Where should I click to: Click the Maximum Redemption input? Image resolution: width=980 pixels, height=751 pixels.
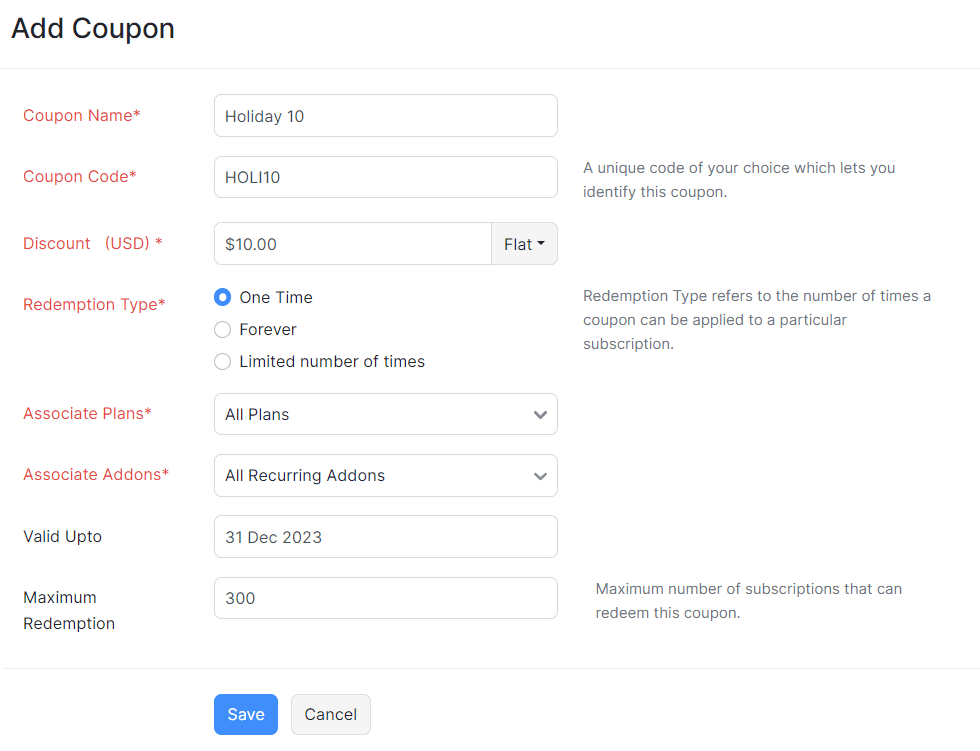(x=385, y=597)
